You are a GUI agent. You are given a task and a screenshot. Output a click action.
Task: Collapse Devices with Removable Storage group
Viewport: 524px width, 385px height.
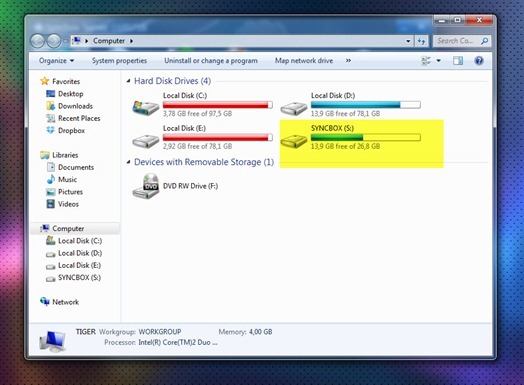point(128,162)
